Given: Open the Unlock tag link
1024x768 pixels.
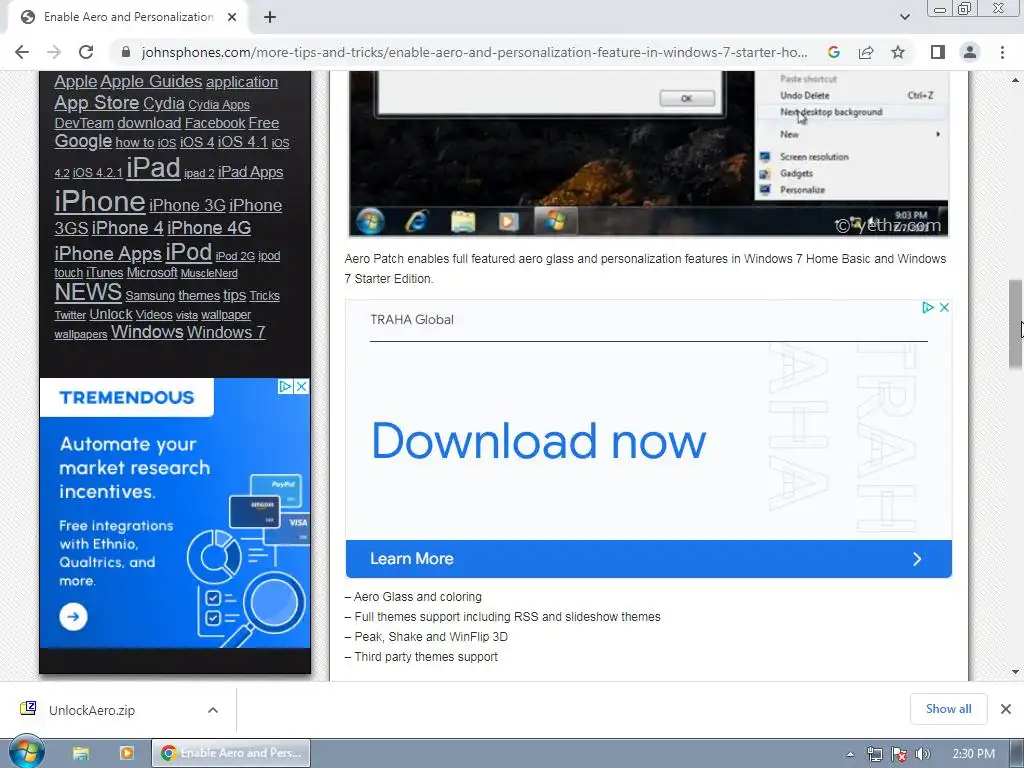Looking at the screenshot, I should (110, 315).
